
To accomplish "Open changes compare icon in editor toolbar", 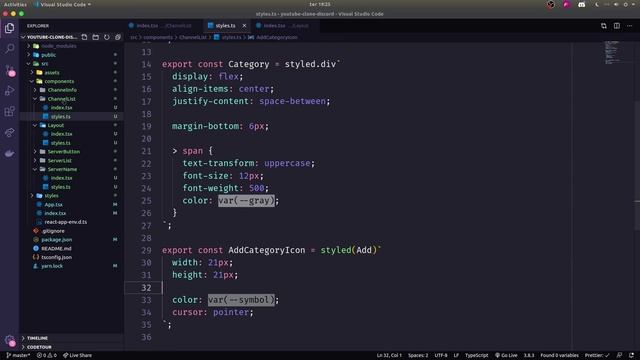I will tap(604, 26).
